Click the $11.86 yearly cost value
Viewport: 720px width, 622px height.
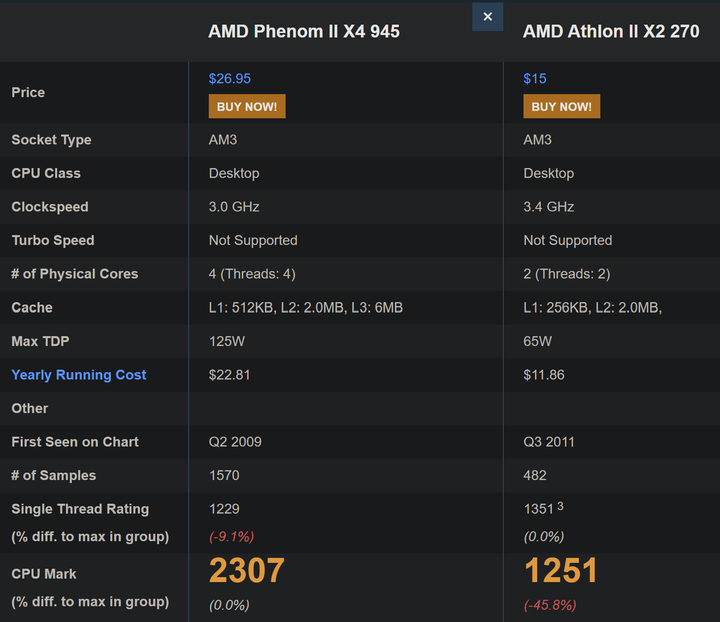[544, 375]
